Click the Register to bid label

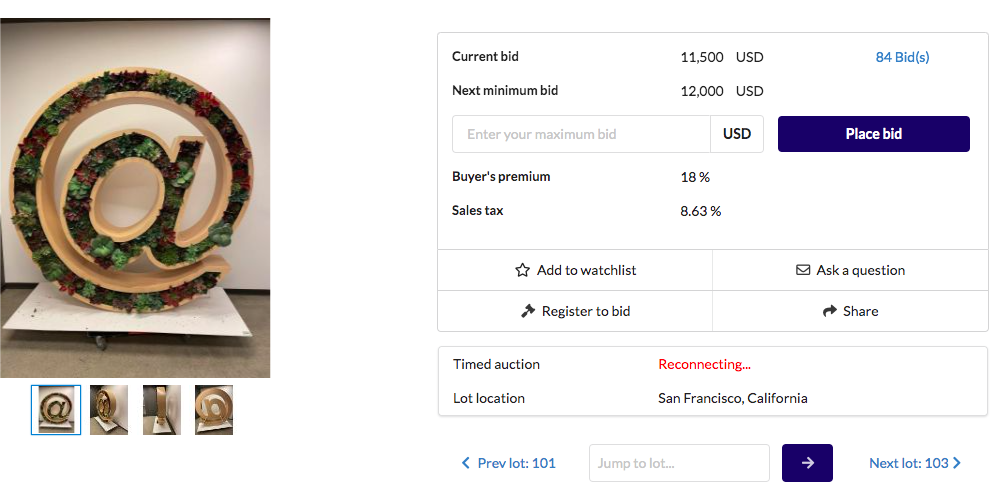tap(586, 311)
